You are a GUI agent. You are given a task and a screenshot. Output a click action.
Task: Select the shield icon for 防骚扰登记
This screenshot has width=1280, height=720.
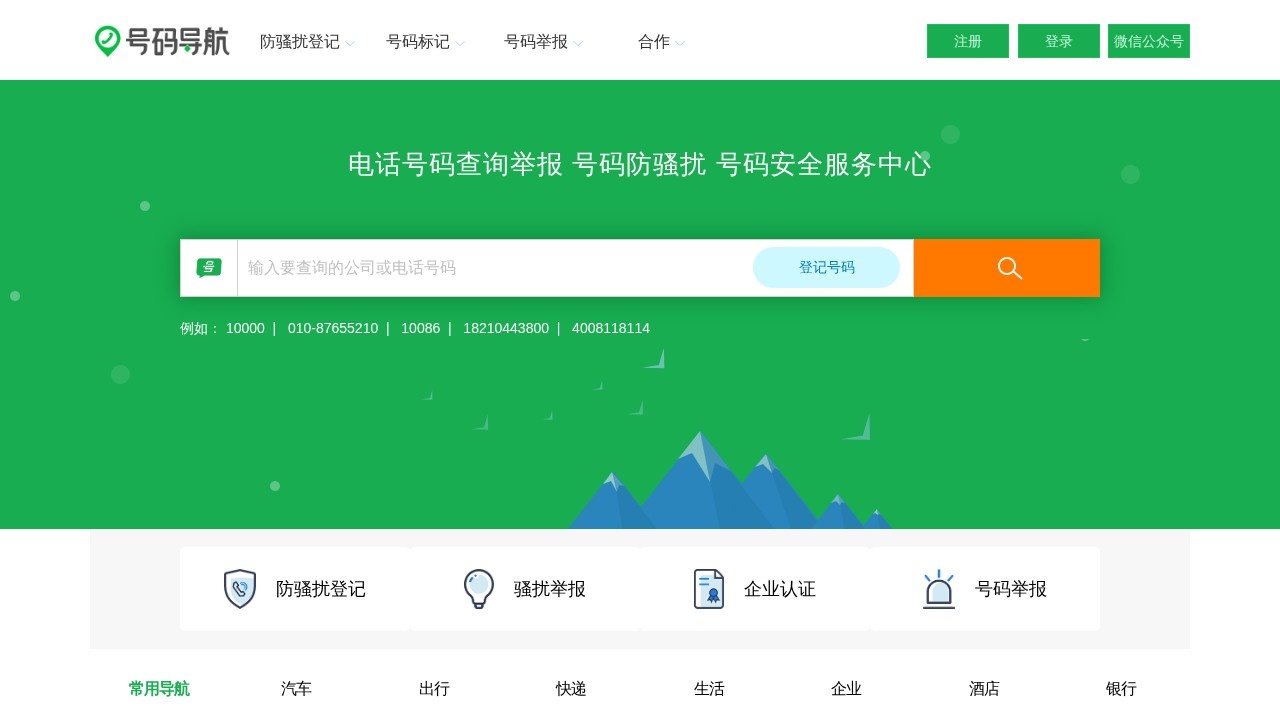[239, 588]
